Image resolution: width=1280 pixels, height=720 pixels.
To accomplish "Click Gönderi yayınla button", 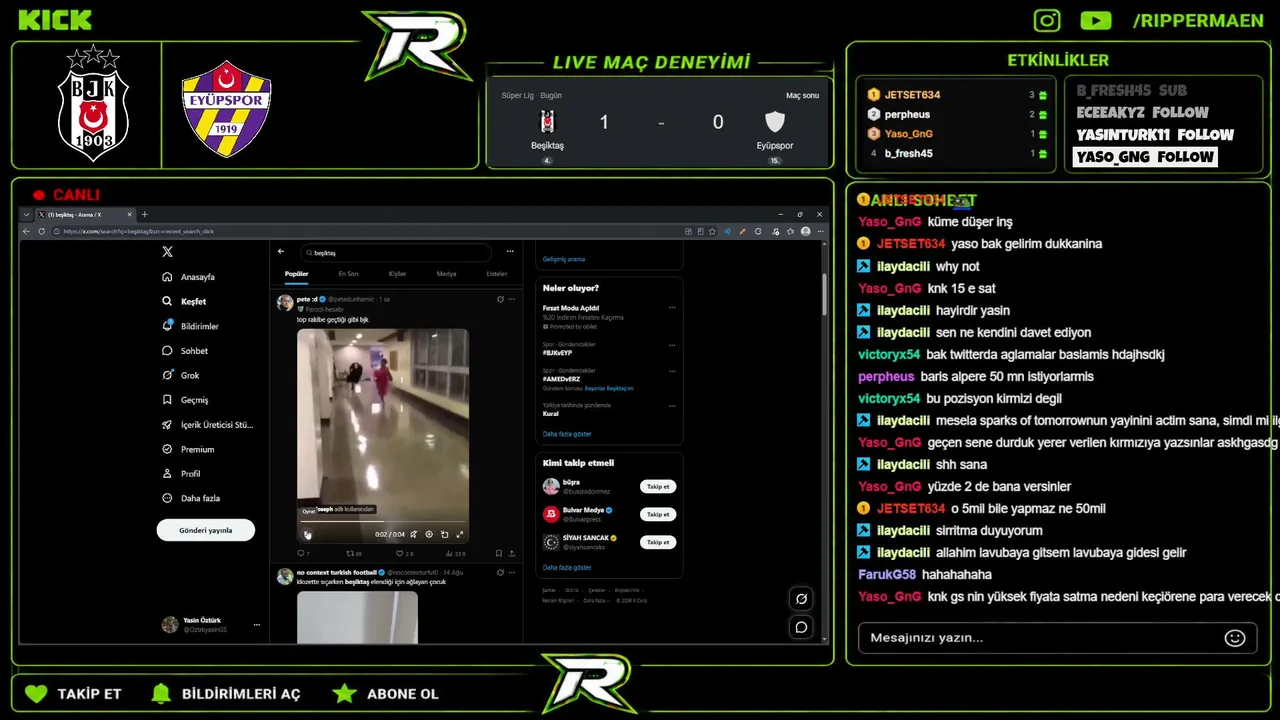I will (x=206, y=530).
